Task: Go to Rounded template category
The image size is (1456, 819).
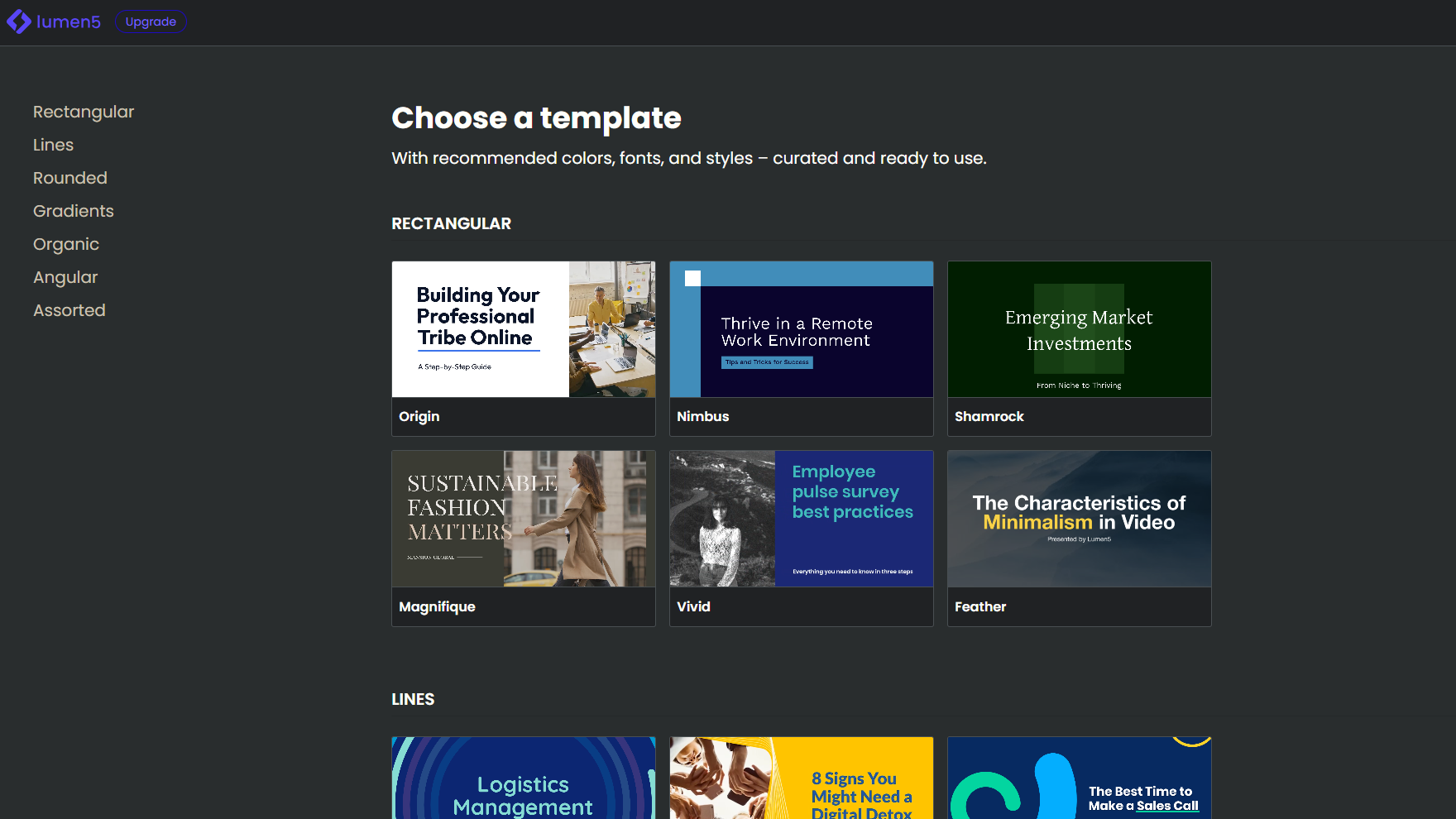Action: pos(70,178)
